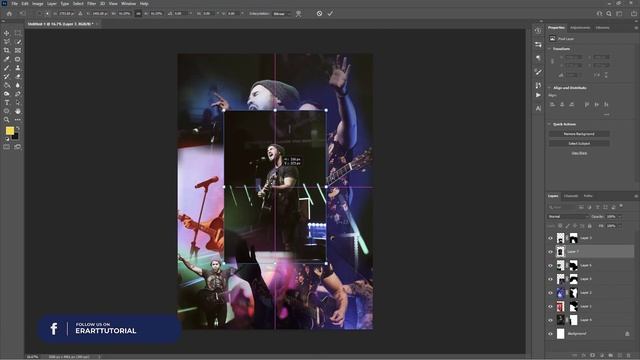Viewport: 640px width, 360px height.
Task: Click align left edges icon
Action: click(552, 104)
